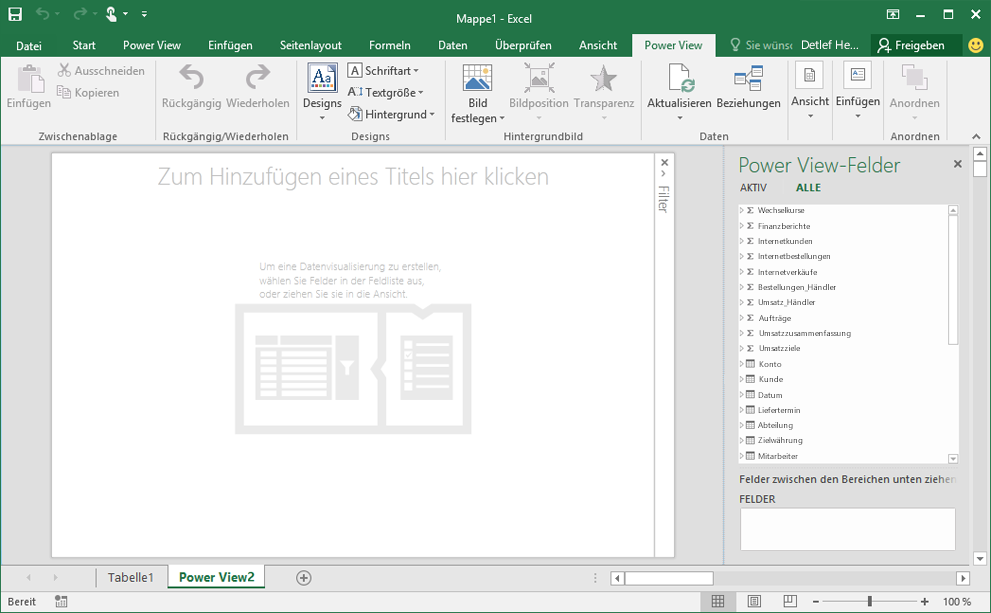Collapse the Filter pane arrow
The height and width of the screenshot is (613, 991).
[663, 175]
